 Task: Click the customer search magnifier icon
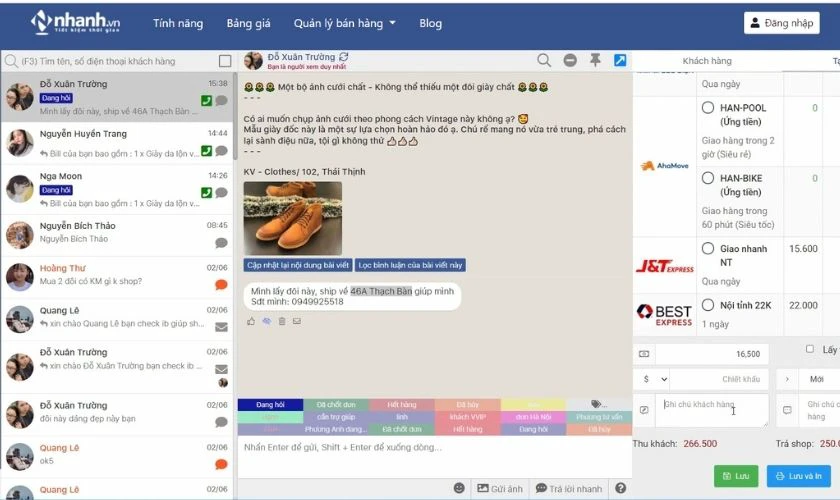coord(11,61)
